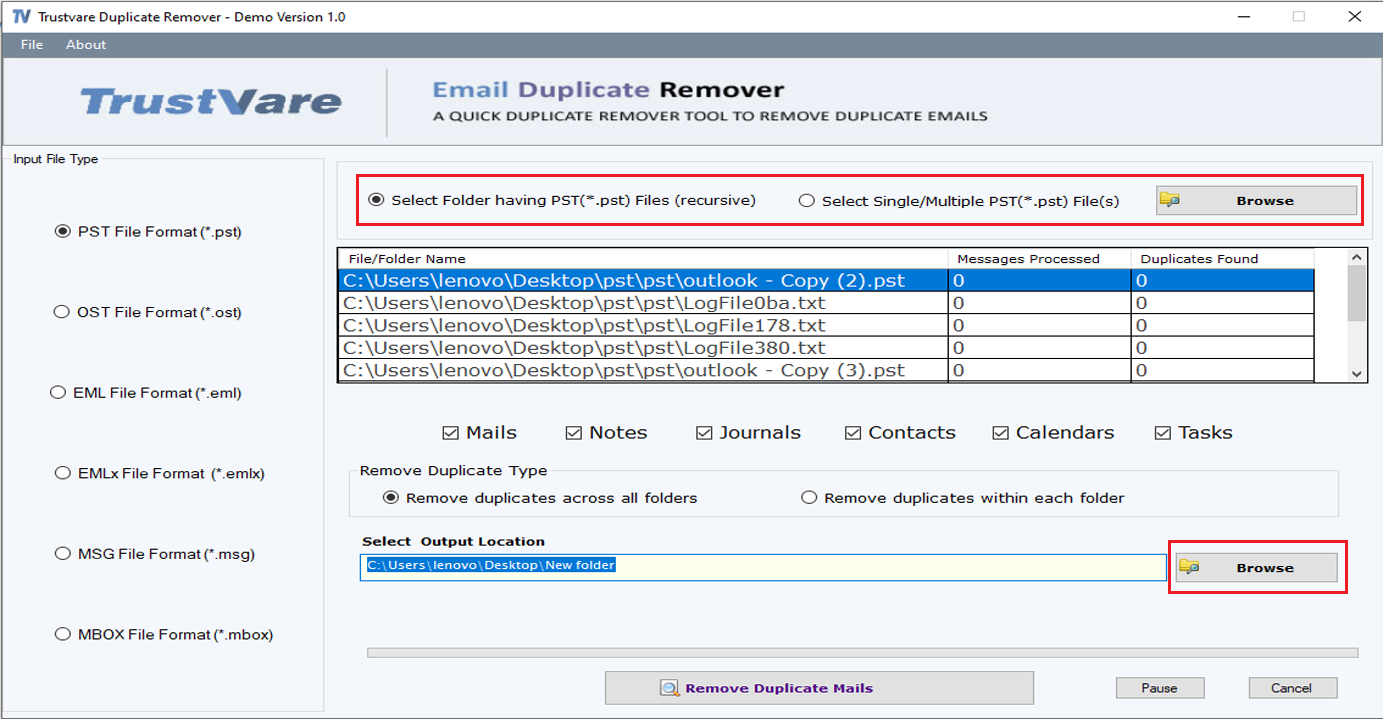Open the About menu
The width and height of the screenshot is (1383, 719).
[x=86, y=44]
